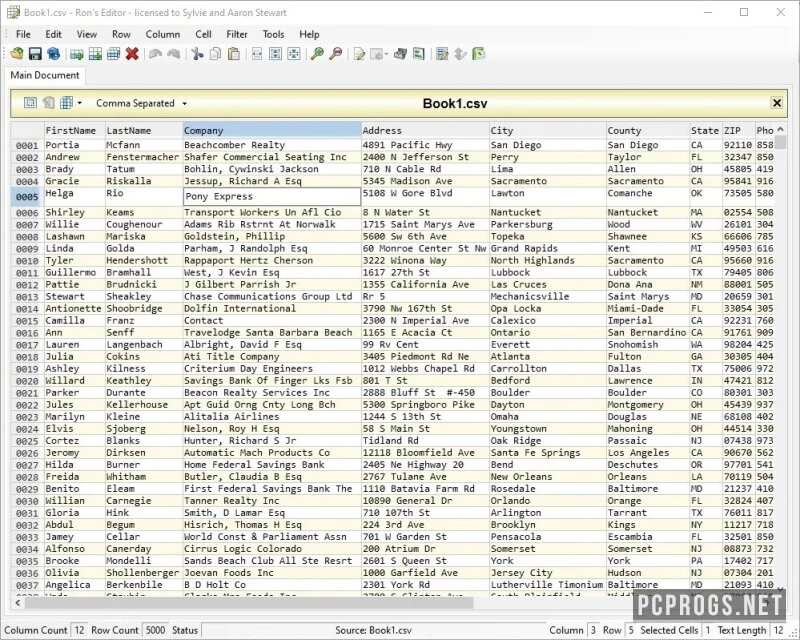
Task: Open the File menu
Action: 23,34
